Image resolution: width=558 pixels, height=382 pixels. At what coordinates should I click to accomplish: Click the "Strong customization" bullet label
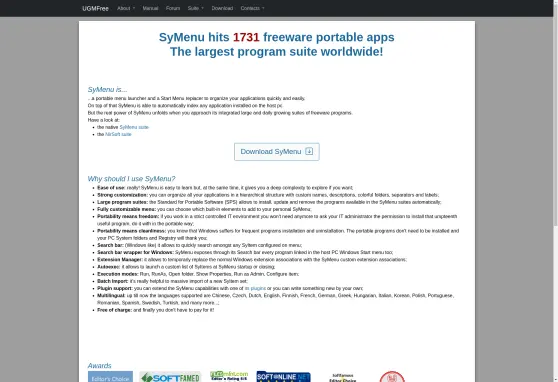(122, 195)
